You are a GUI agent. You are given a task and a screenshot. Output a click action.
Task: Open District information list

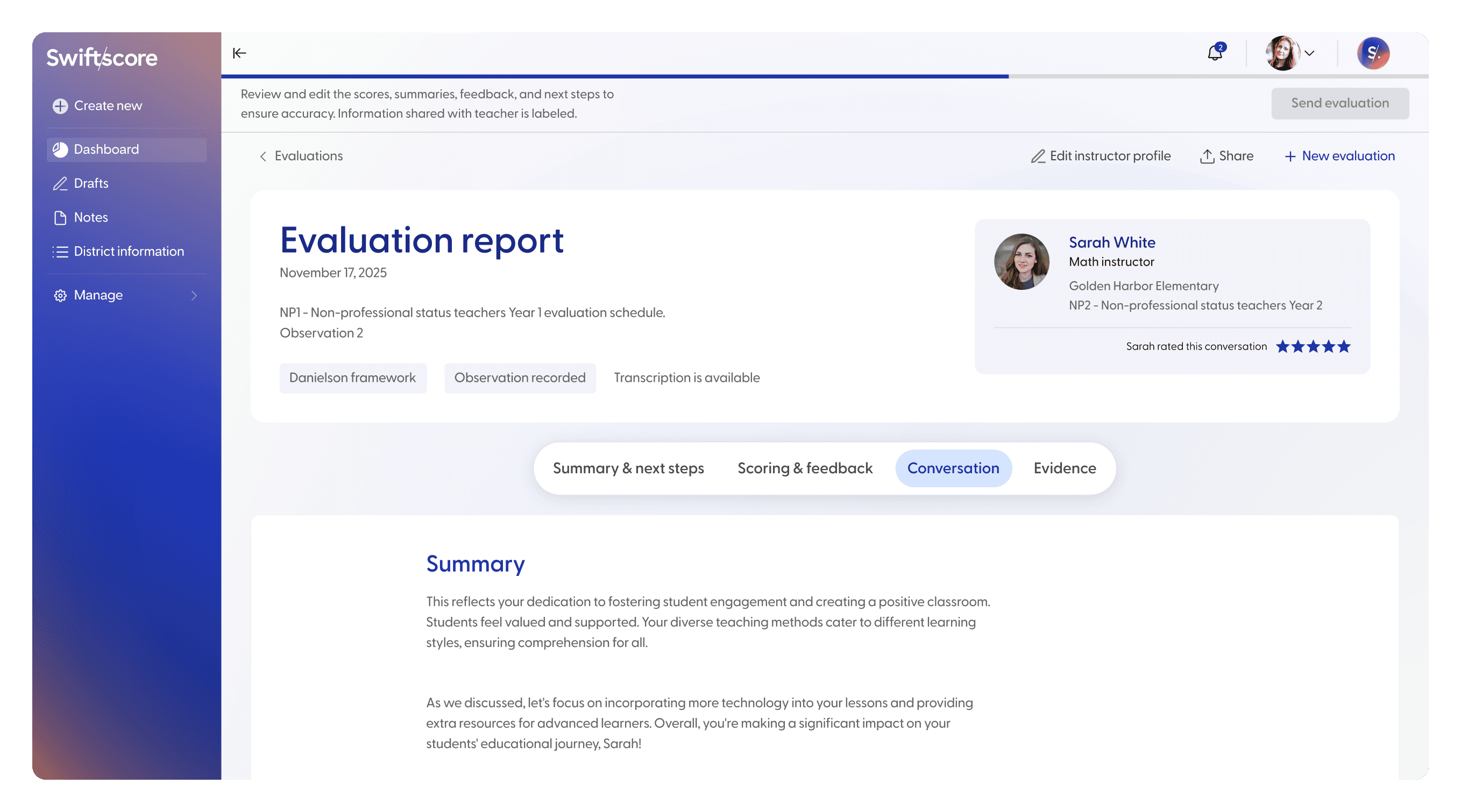(128, 251)
